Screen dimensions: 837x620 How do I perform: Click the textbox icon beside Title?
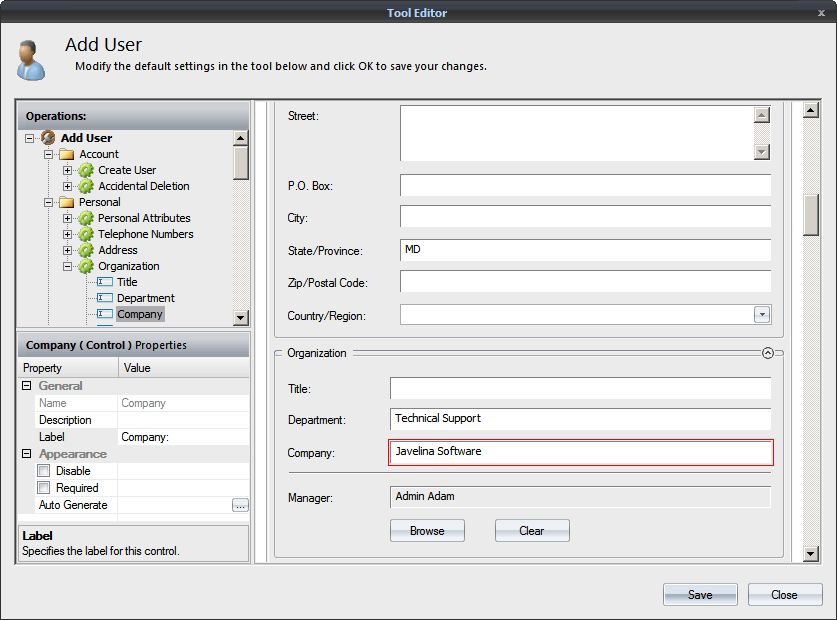pyautogui.click(x=103, y=282)
